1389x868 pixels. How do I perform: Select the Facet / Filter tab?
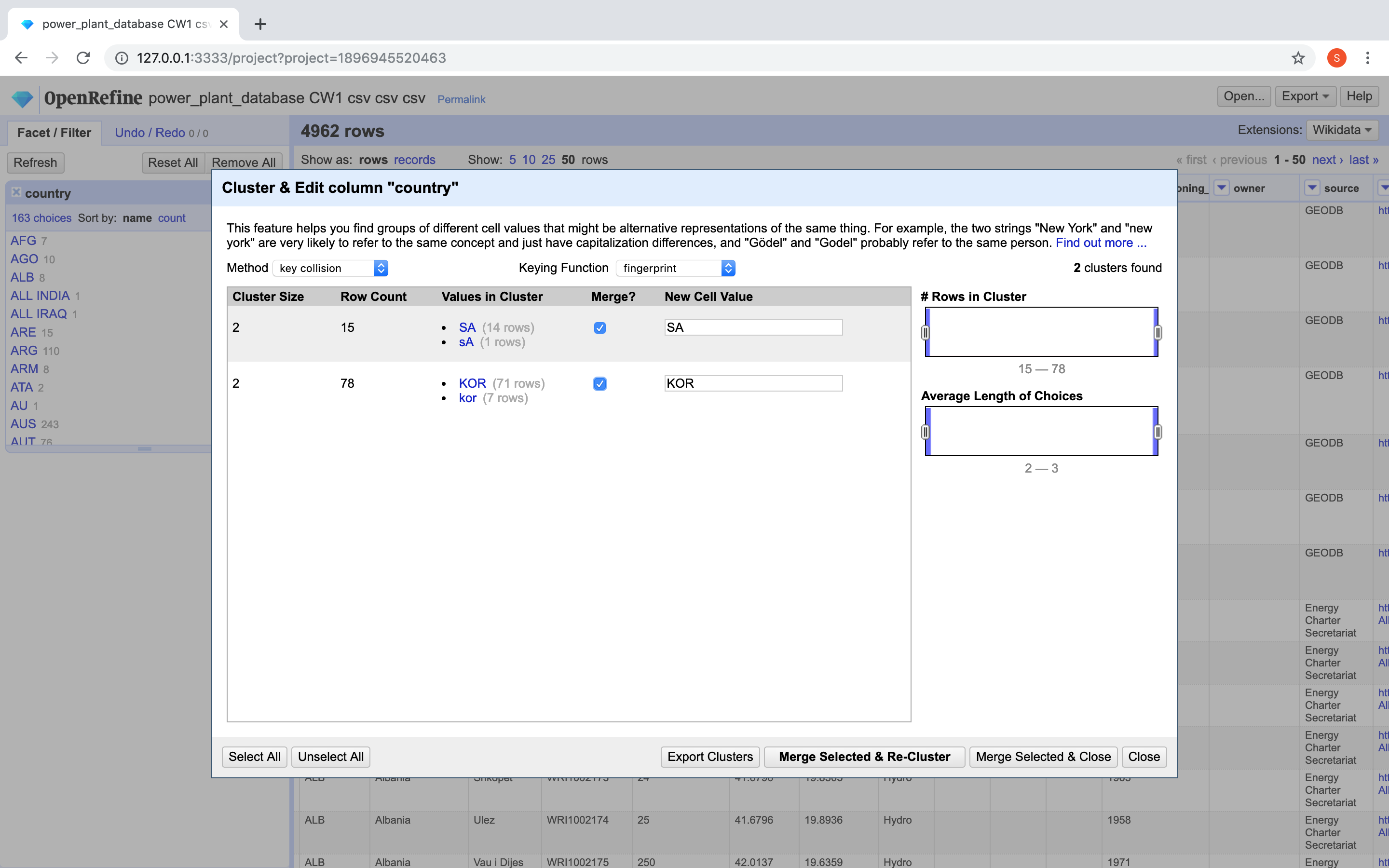click(x=54, y=133)
